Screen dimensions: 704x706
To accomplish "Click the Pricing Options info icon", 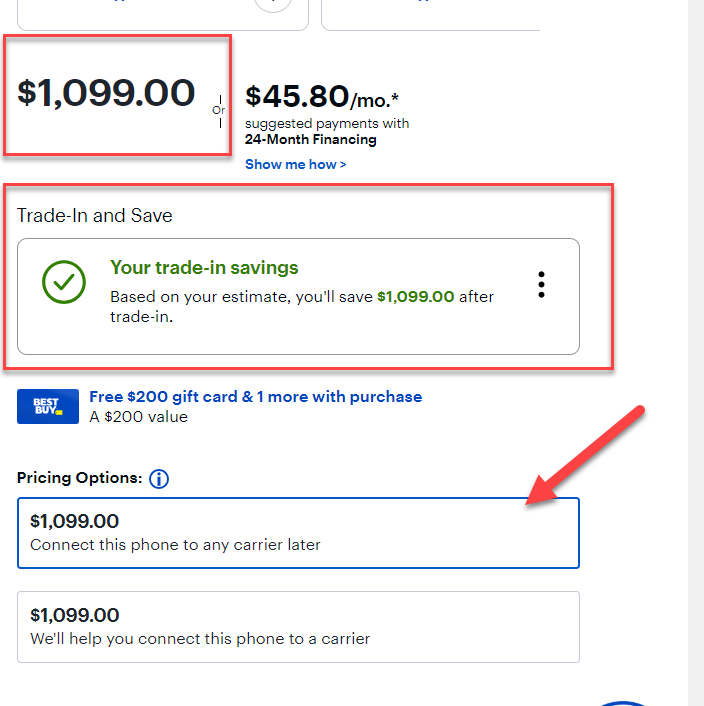I will click(159, 479).
